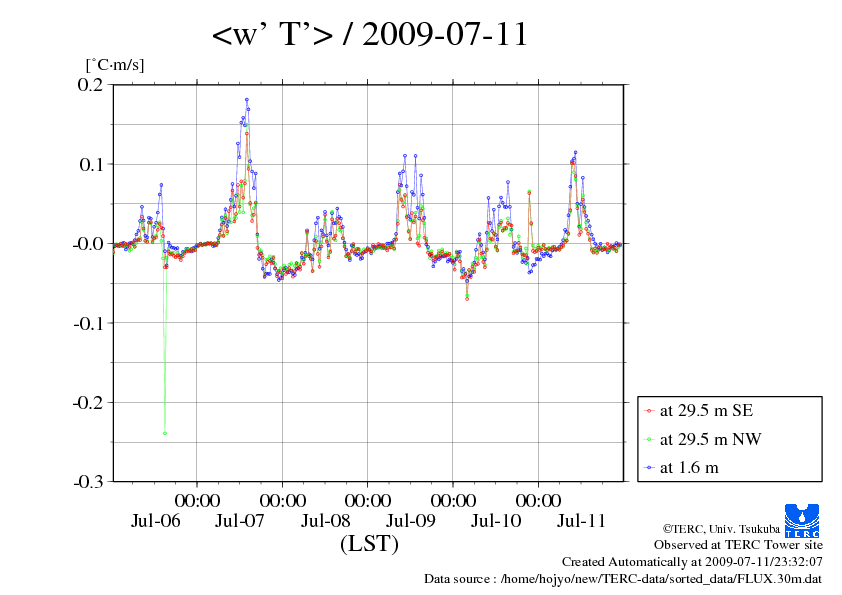
Task: Click the blue marker for 1.6 m
Action: pos(649,468)
